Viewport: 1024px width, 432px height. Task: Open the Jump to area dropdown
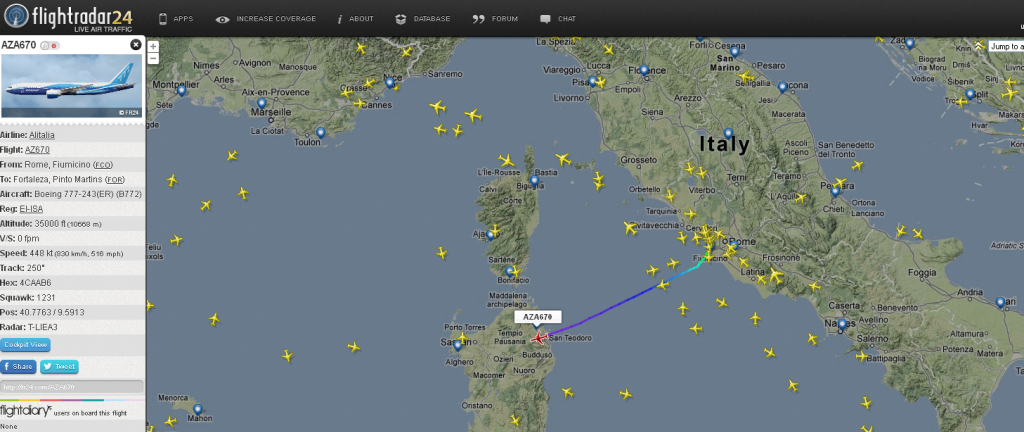pos(1006,46)
